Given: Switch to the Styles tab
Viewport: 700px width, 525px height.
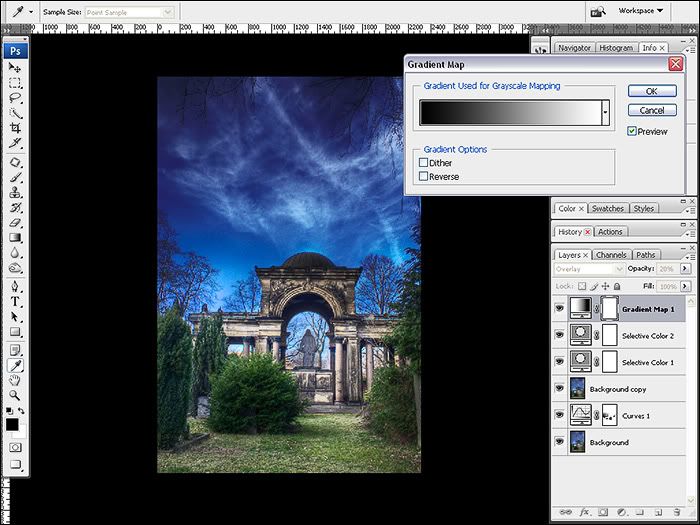Looking at the screenshot, I should click(643, 208).
